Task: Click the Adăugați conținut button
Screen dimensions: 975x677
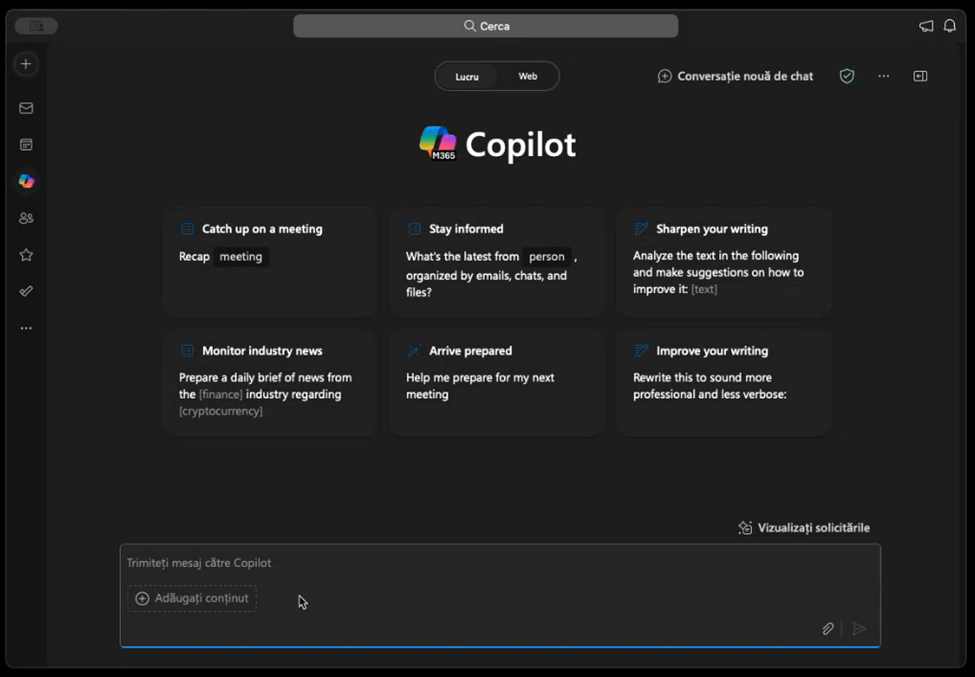Action: (x=192, y=598)
